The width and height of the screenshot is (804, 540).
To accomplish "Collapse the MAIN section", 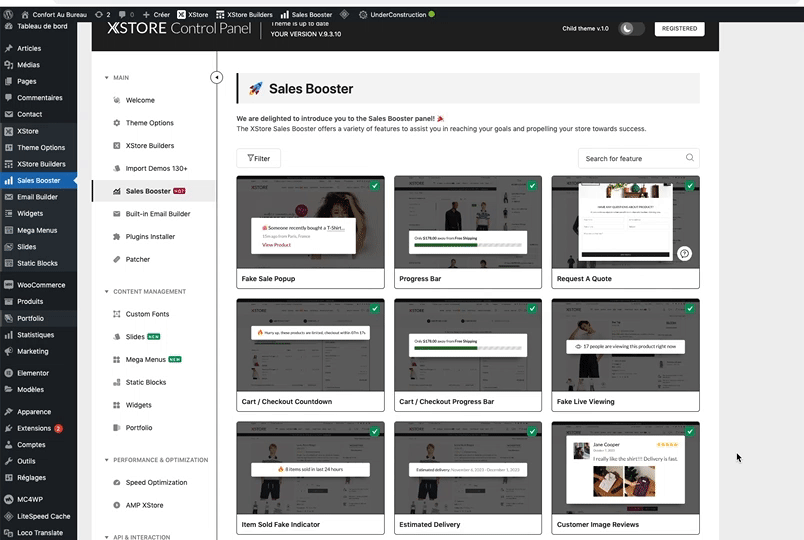I will pyautogui.click(x=107, y=78).
